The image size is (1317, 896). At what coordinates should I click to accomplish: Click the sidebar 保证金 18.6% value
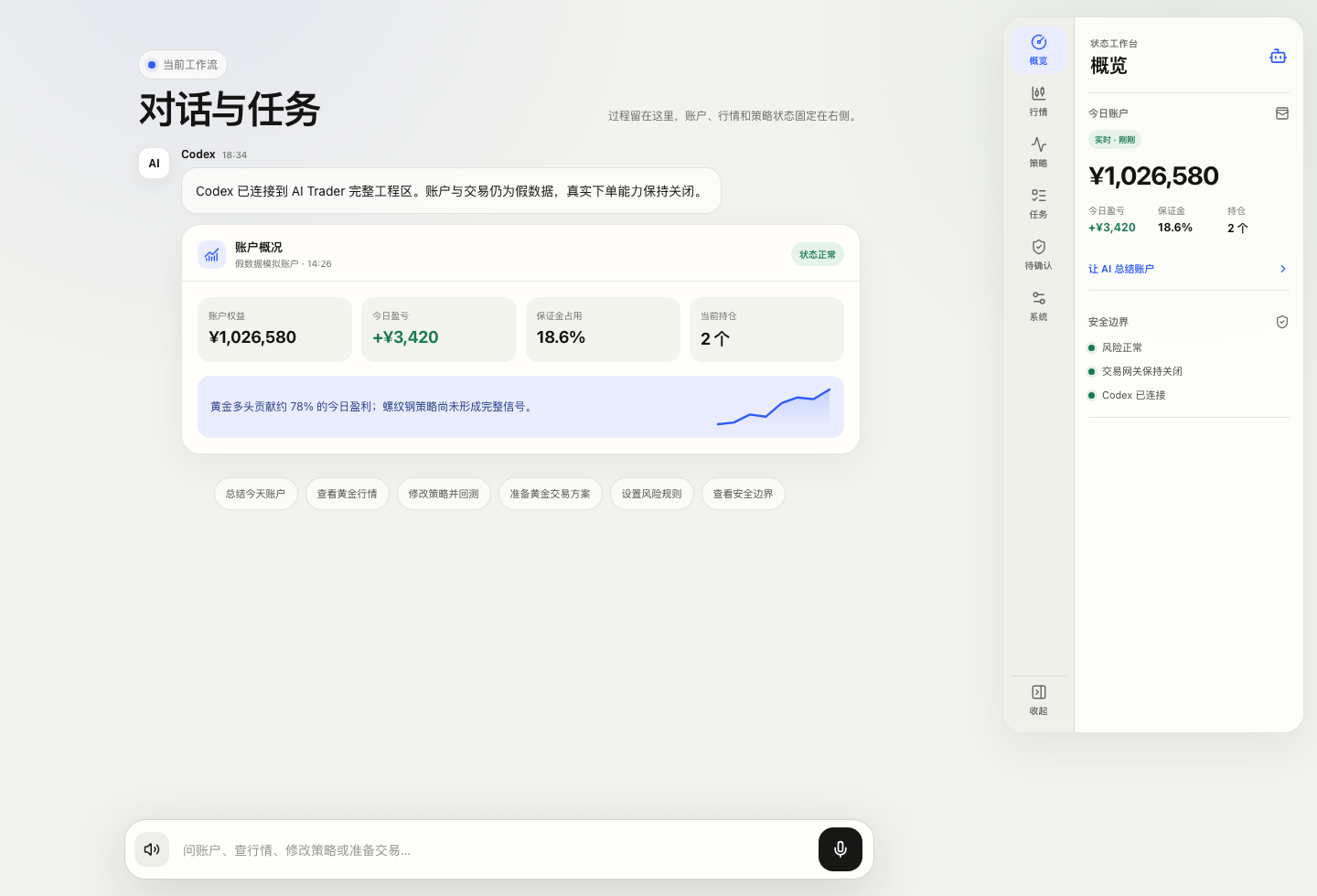point(1175,228)
